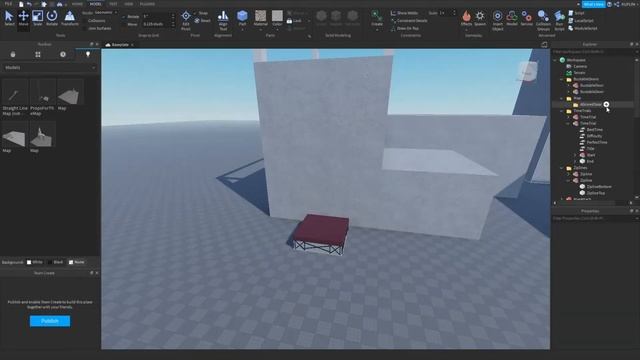Click the blue Publish button
The width and height of the screenshot is (640, 360).
[x=50, y=321]
